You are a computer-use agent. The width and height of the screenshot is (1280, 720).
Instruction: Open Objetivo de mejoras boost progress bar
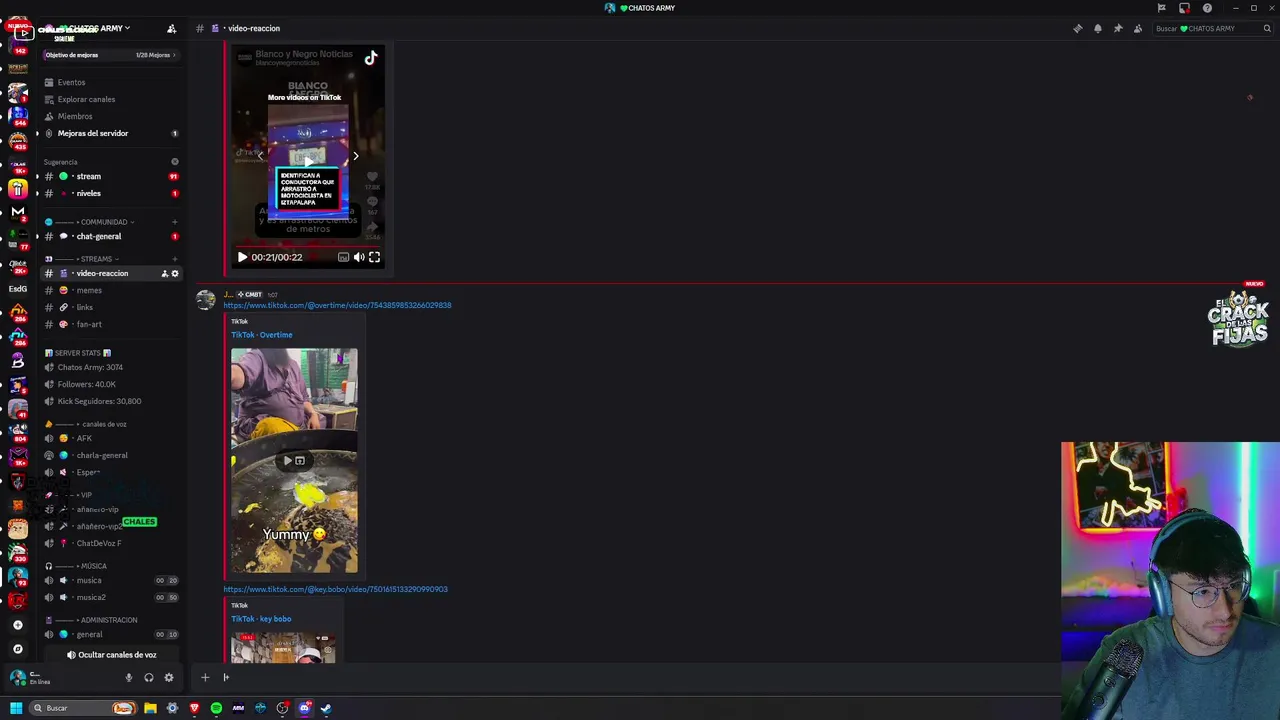point(110,55)
